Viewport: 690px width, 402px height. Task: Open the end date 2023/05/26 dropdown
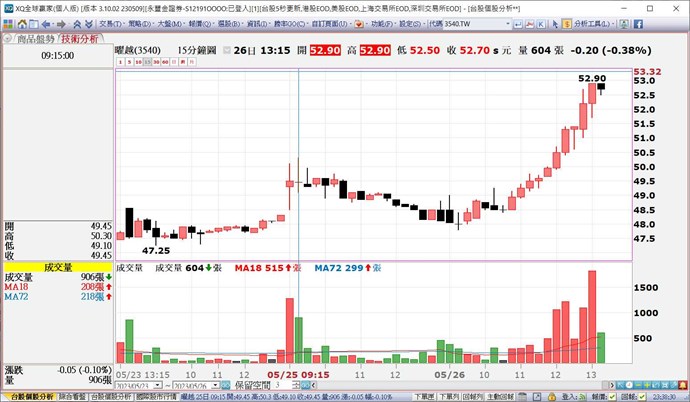tap(215, 385)
